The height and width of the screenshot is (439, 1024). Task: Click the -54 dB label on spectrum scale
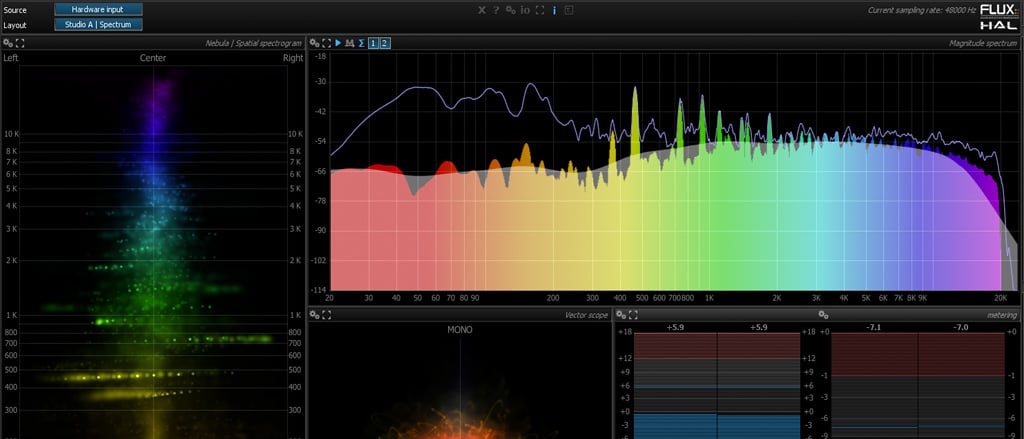pyautogui.click(x=320, y=141)
